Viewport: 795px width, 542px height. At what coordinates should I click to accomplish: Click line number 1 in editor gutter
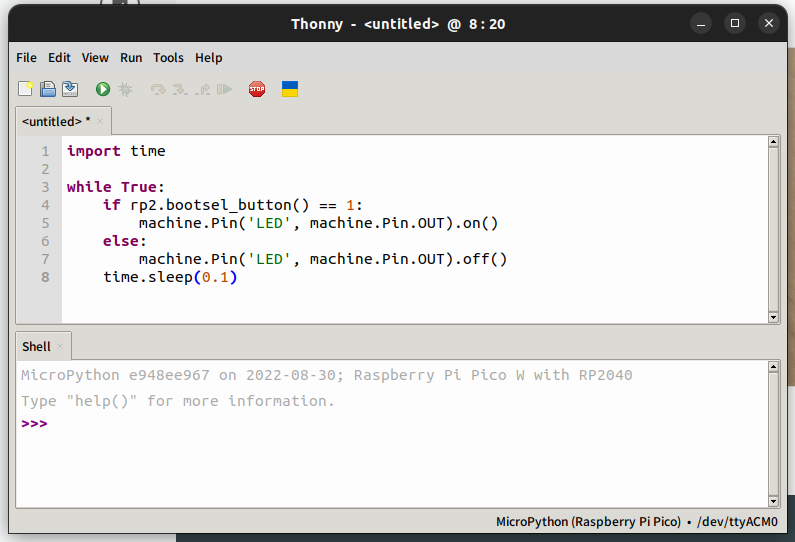(45, 151)
